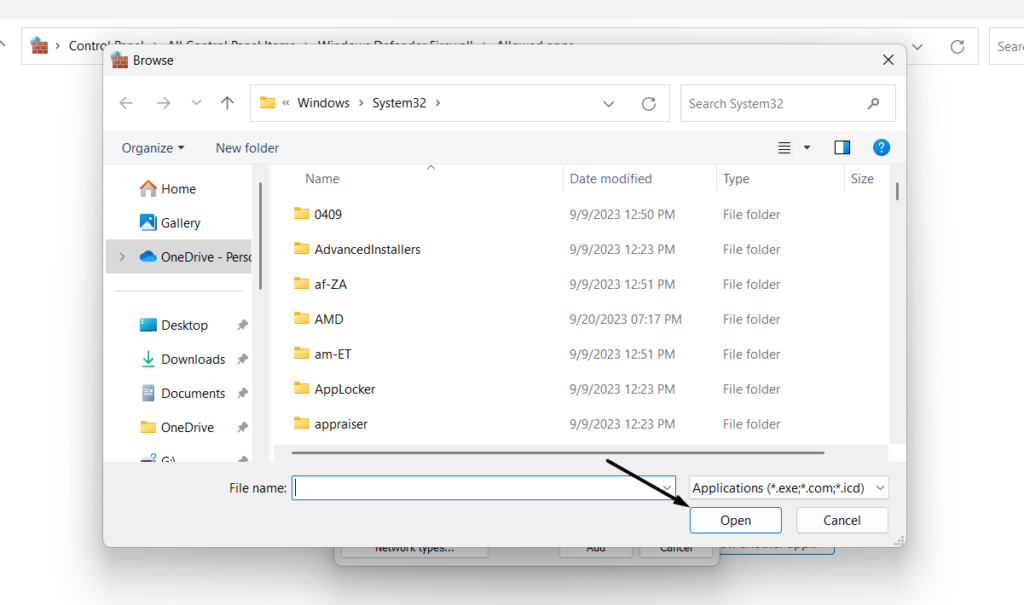Viewport: 1024px width, 605px height.
Task: Click the Back navigation arrow
Action: click(126, 103)
